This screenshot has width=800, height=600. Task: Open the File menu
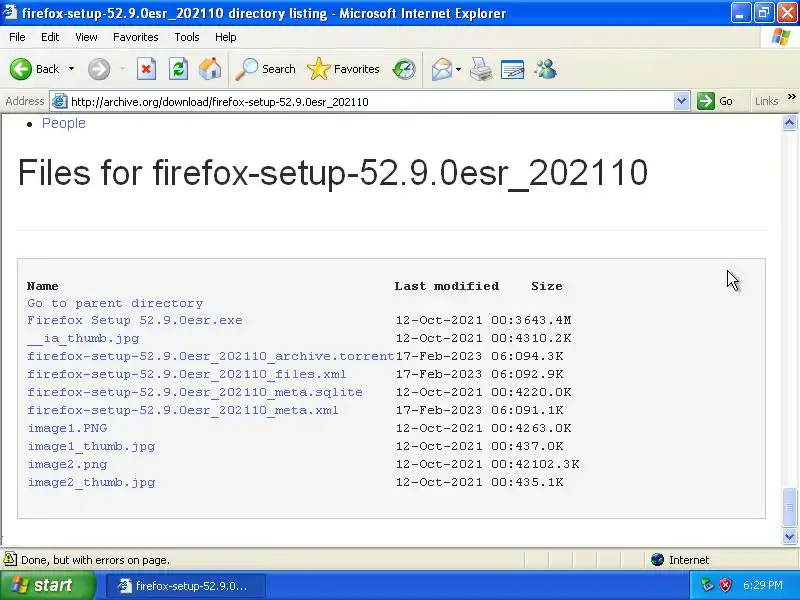tap(17, 37)
